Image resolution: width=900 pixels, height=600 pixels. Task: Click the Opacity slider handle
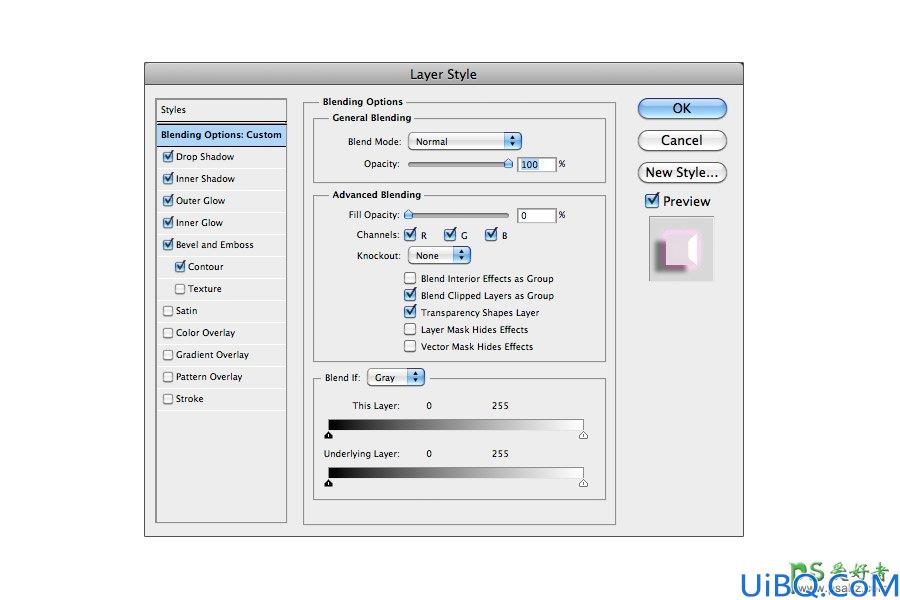point(508,164)
